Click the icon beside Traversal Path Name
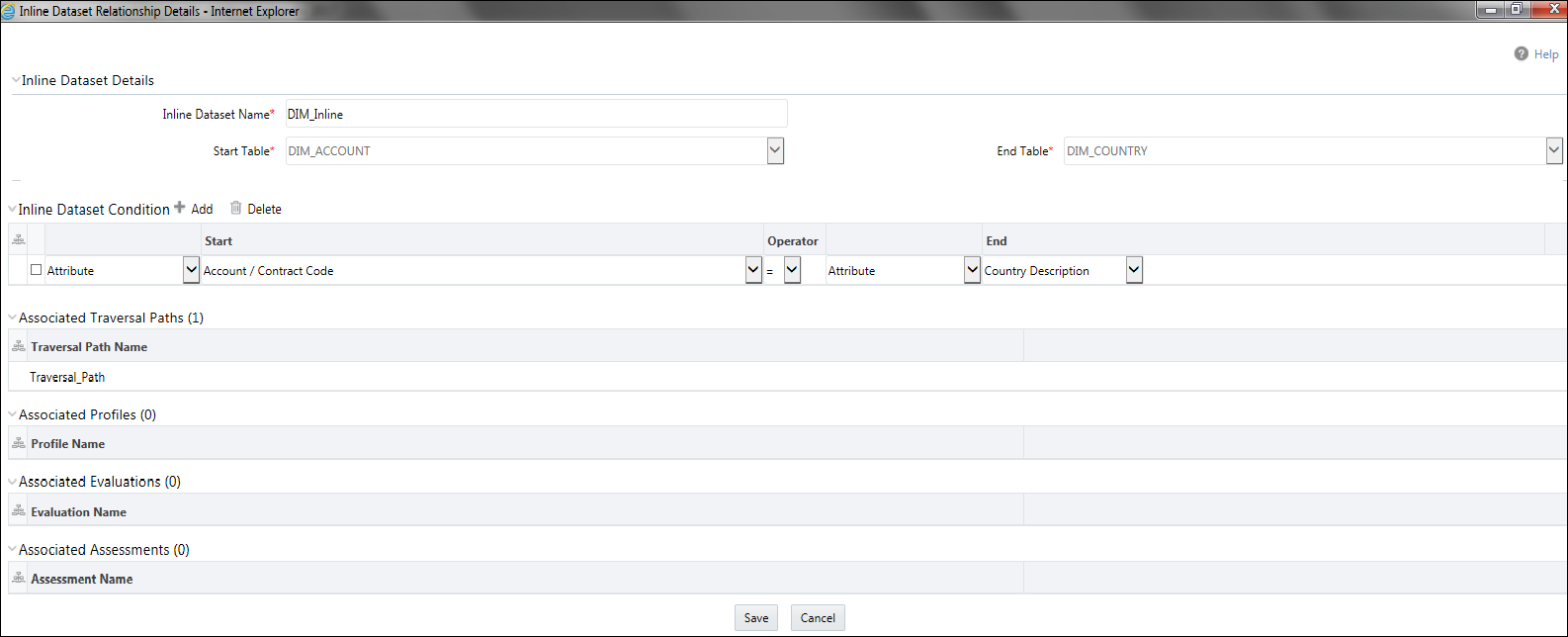Image resolution: width=1568 pixels, height=637 pixels. pyautogui.click(x=18, y=346)
